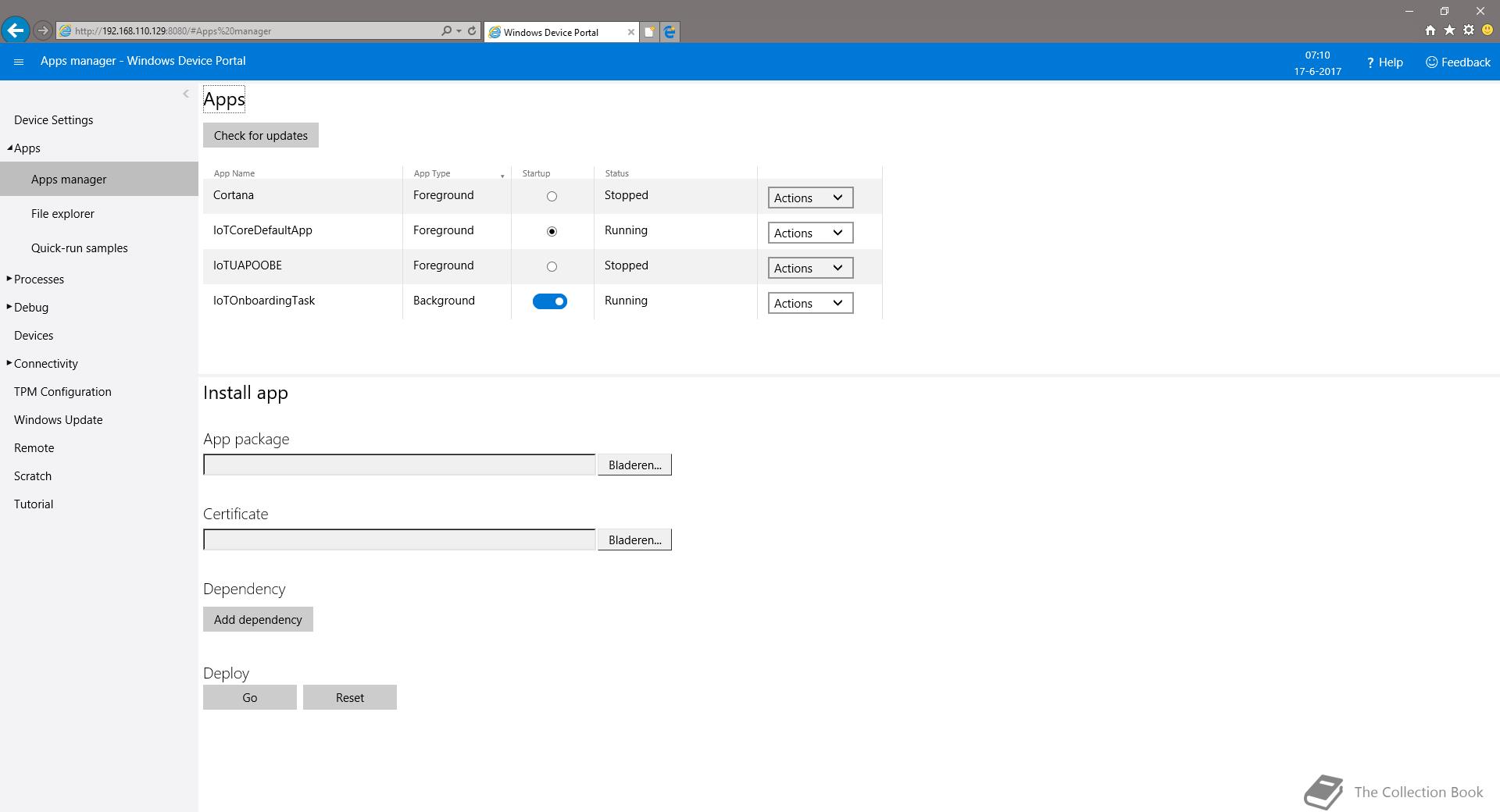Image resolution: width=1500 pixels, height=812 pixels.
Task: Open Actions dropdown for IoTOnboardingTask
Action: pyautogui.click(x=810, y=303)
